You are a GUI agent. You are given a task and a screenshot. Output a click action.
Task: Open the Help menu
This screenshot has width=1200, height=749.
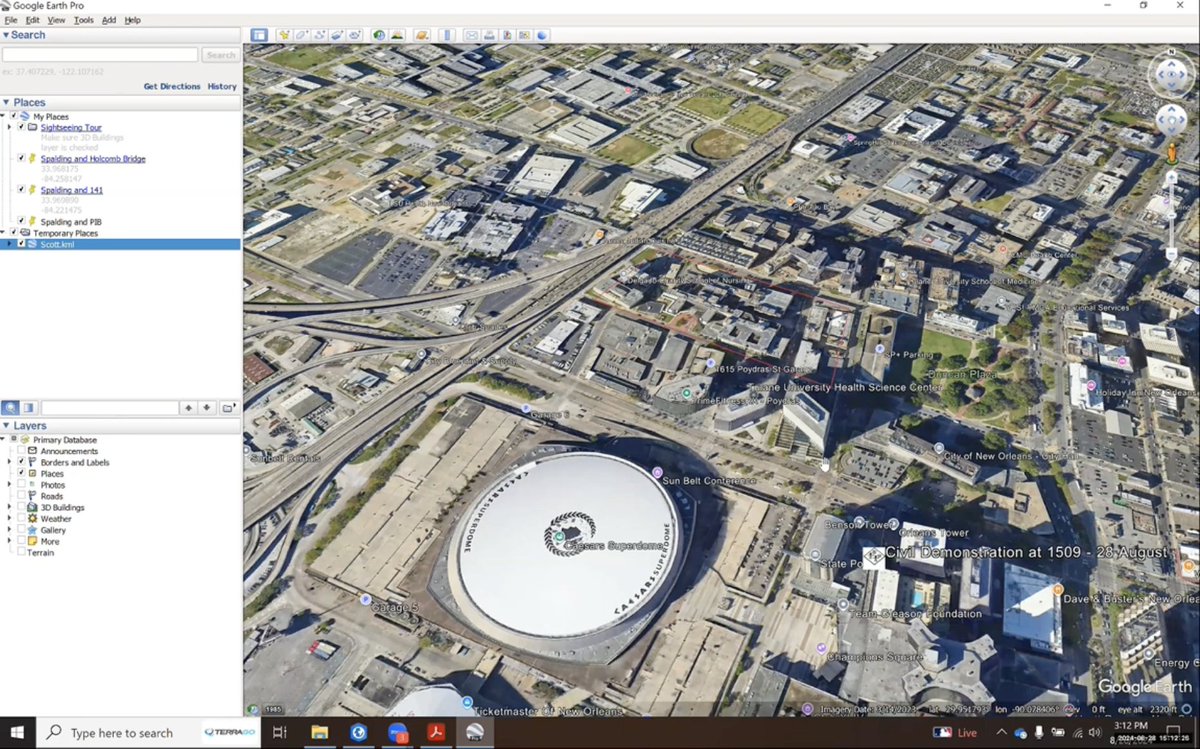pyautogui.click(x=133, y=20)
